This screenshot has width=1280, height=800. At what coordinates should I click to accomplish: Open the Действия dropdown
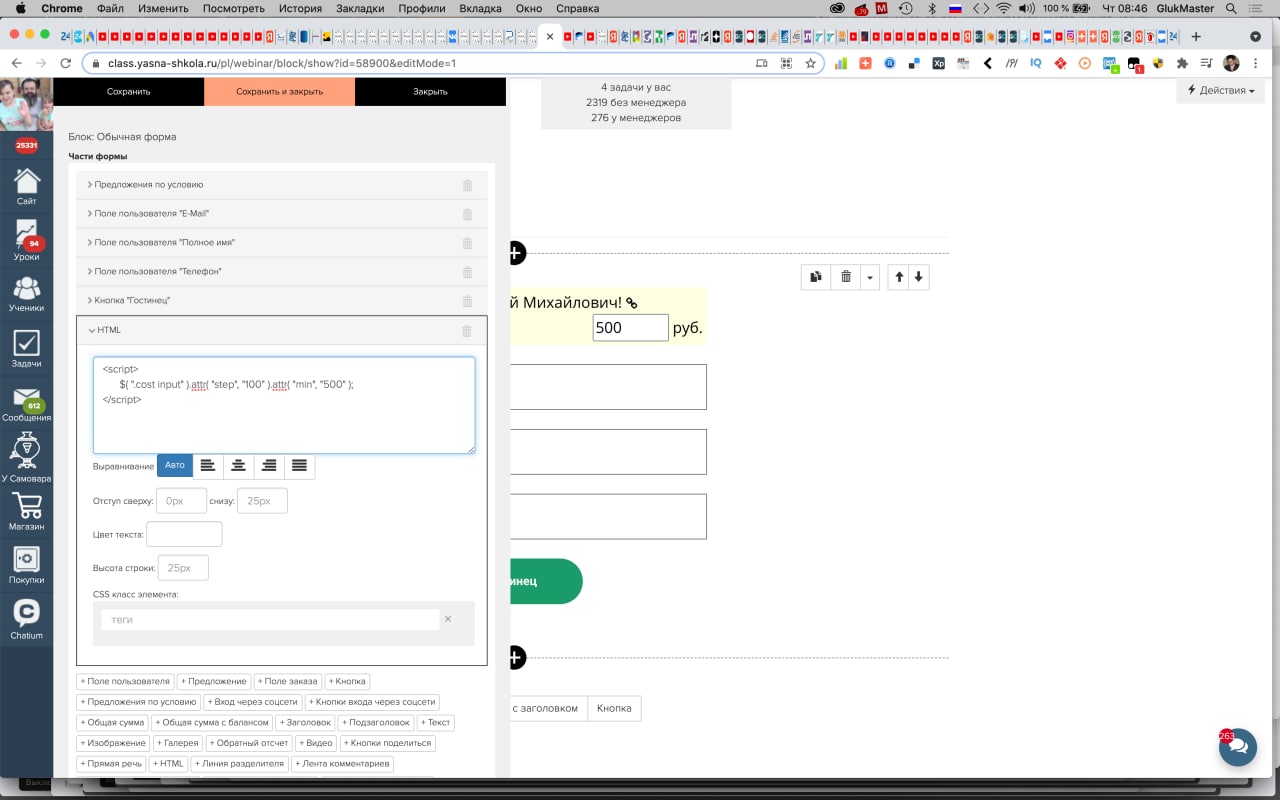click(1221, 90)
